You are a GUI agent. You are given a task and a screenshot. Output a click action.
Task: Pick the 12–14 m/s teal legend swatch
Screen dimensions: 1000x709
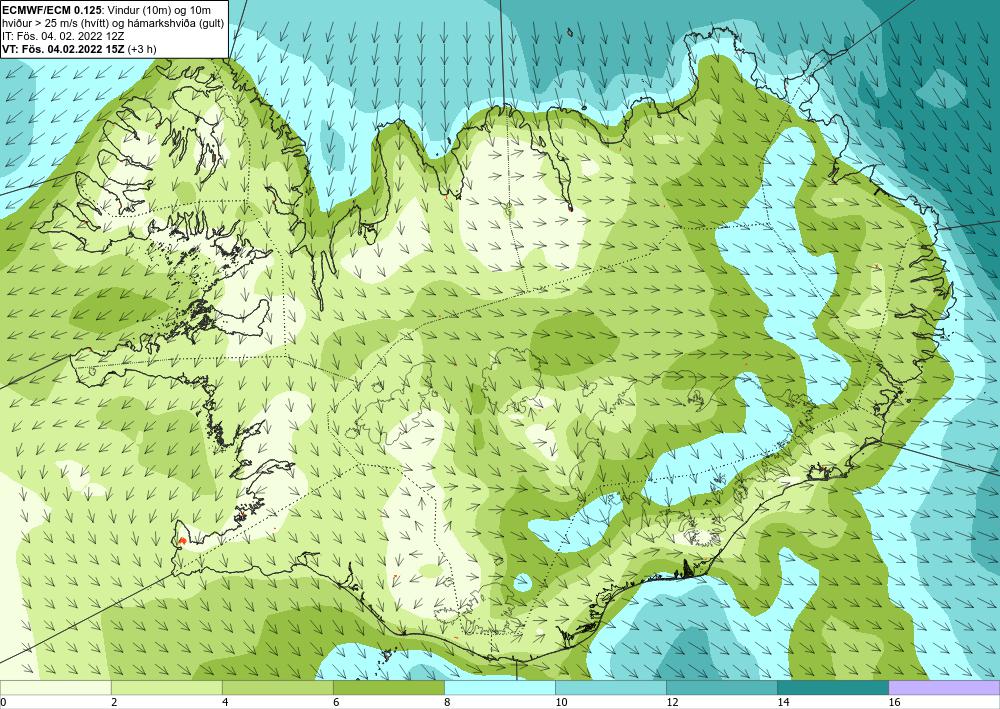pos(721,687)
